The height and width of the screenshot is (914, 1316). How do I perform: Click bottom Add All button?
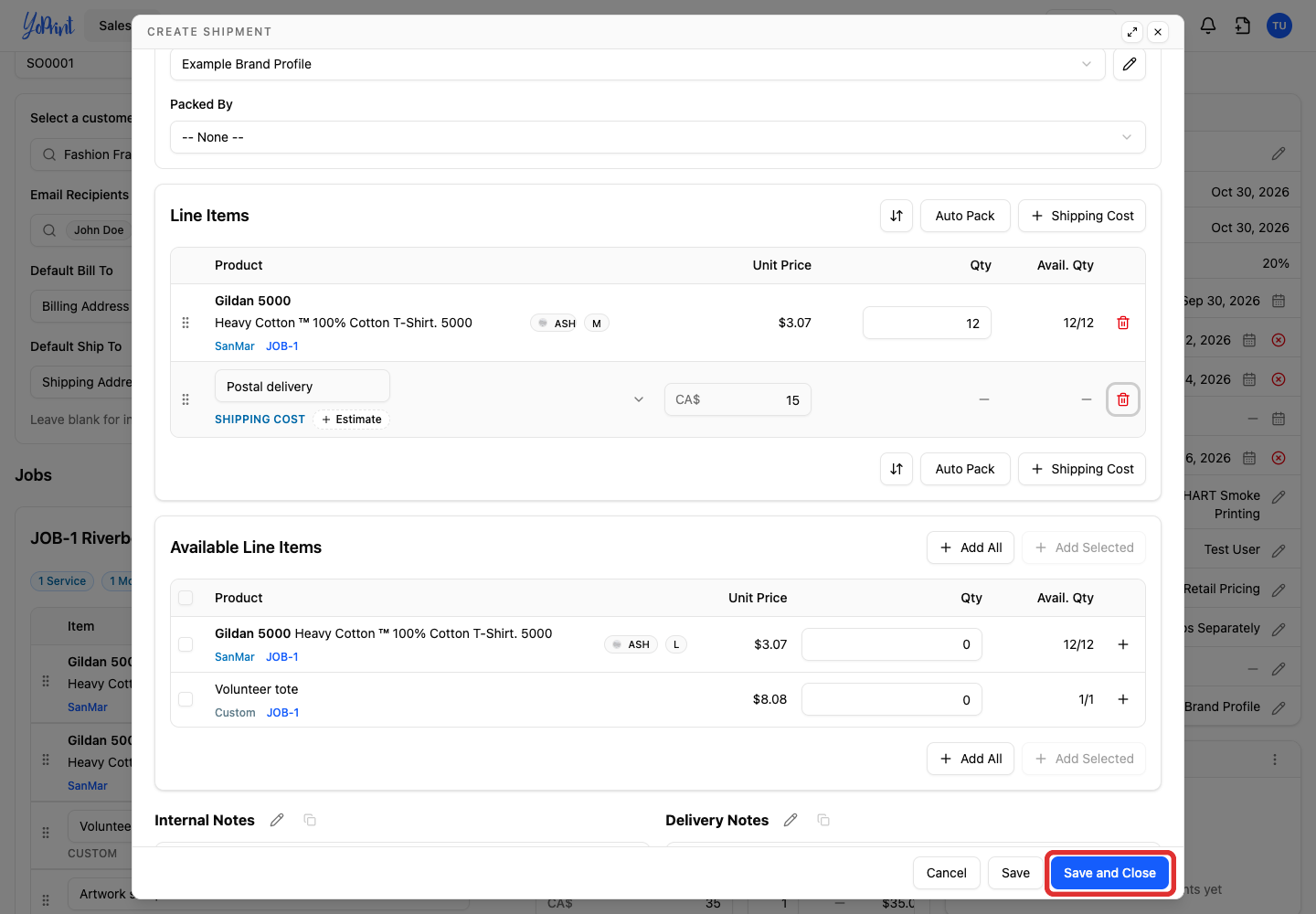click(x=971, y=759)
